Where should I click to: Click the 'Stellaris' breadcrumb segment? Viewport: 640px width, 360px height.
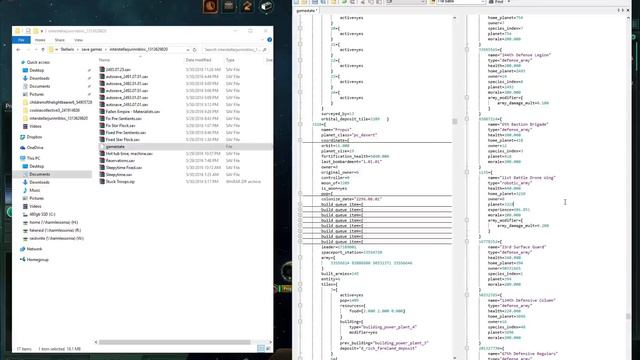click(67, 49)
